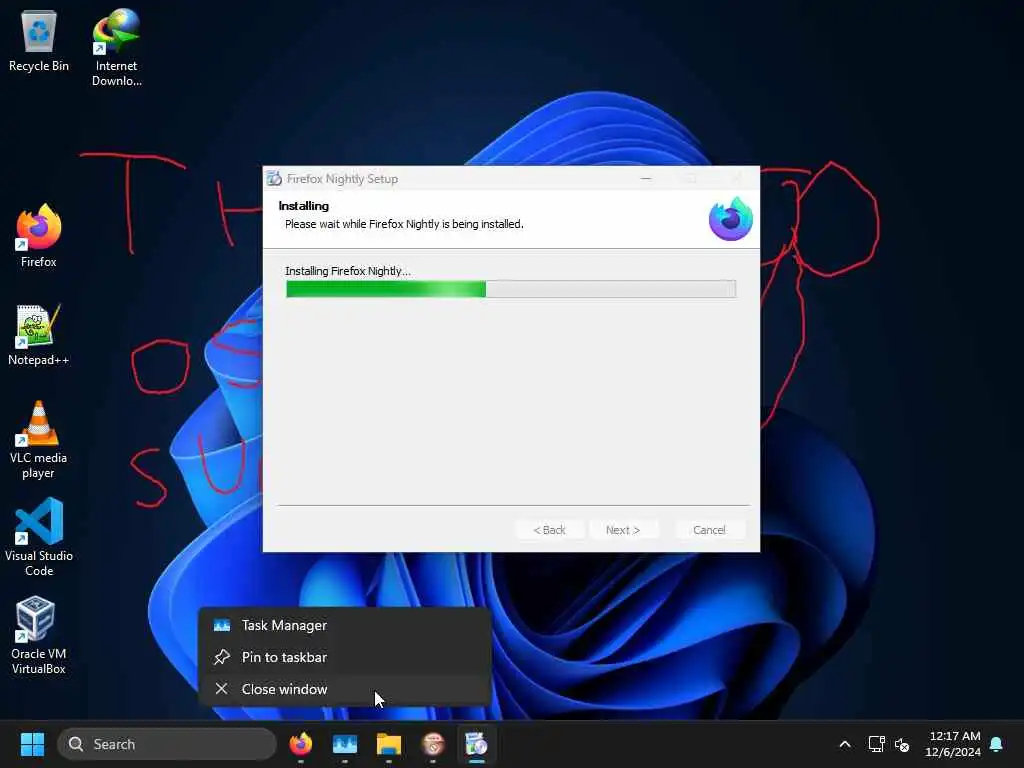Open the network status tray icon
Viewport: 1024px width, 768px height.
tap(876, 744)
